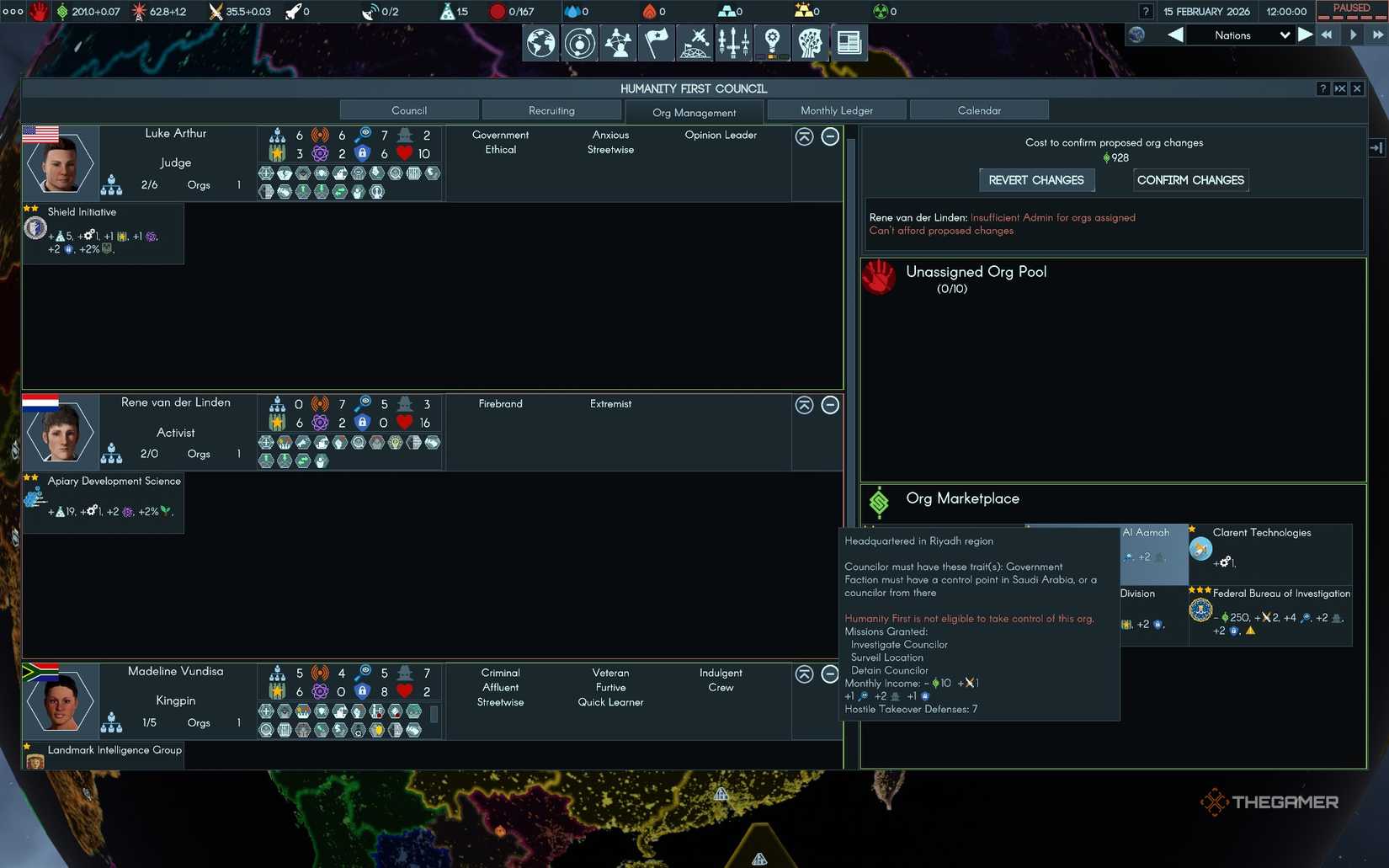This screenshot has height=868, width=1389.
Task: Open the intel screen using head icon
Action: pos(810,43)
